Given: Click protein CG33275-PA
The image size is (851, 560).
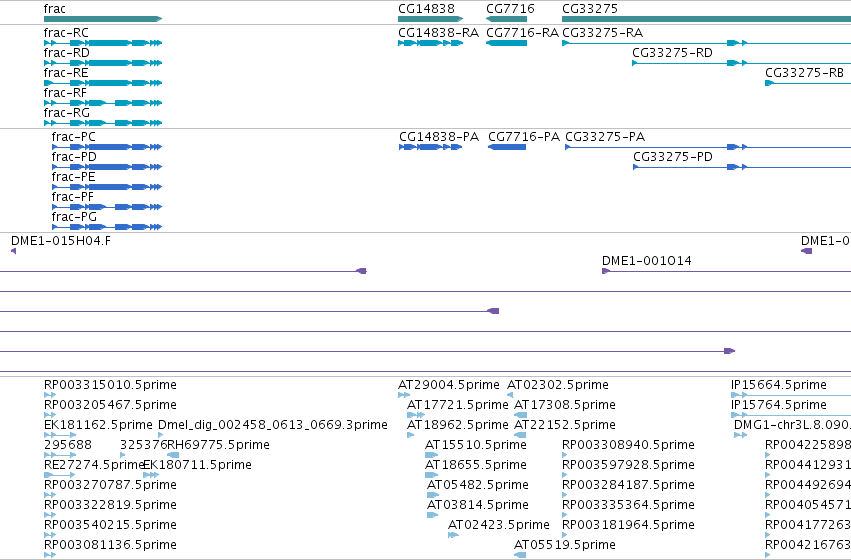Looking at the screenshot, I should (x=708, y=147).
